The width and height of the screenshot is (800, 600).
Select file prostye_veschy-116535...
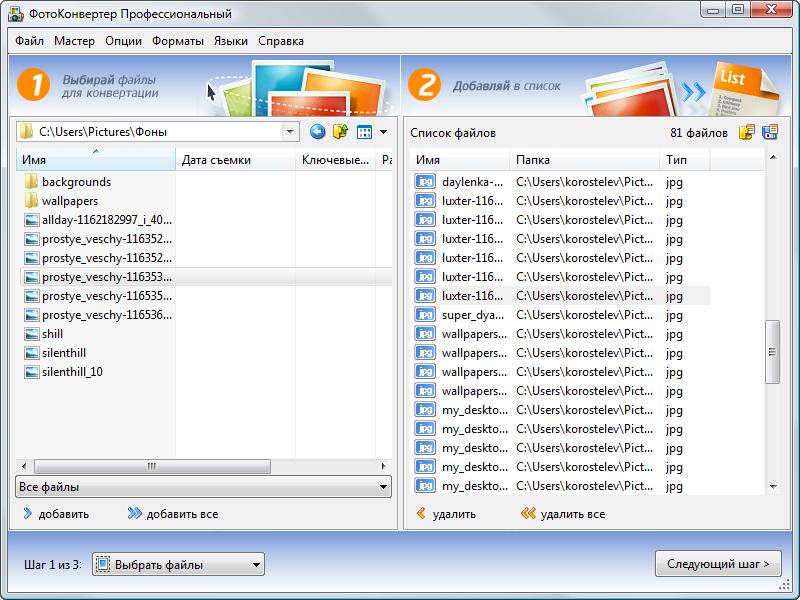coord(107,296)
